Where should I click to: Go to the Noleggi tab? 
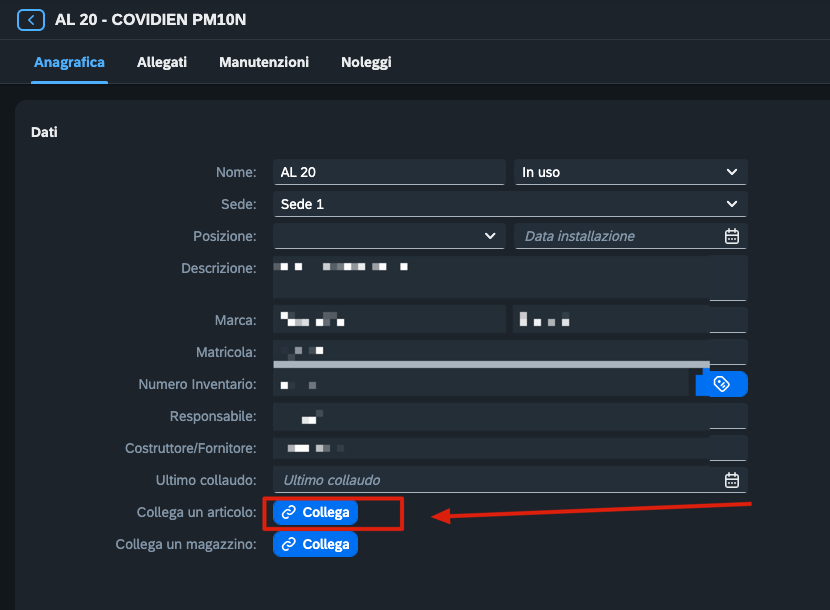[366, 62]
